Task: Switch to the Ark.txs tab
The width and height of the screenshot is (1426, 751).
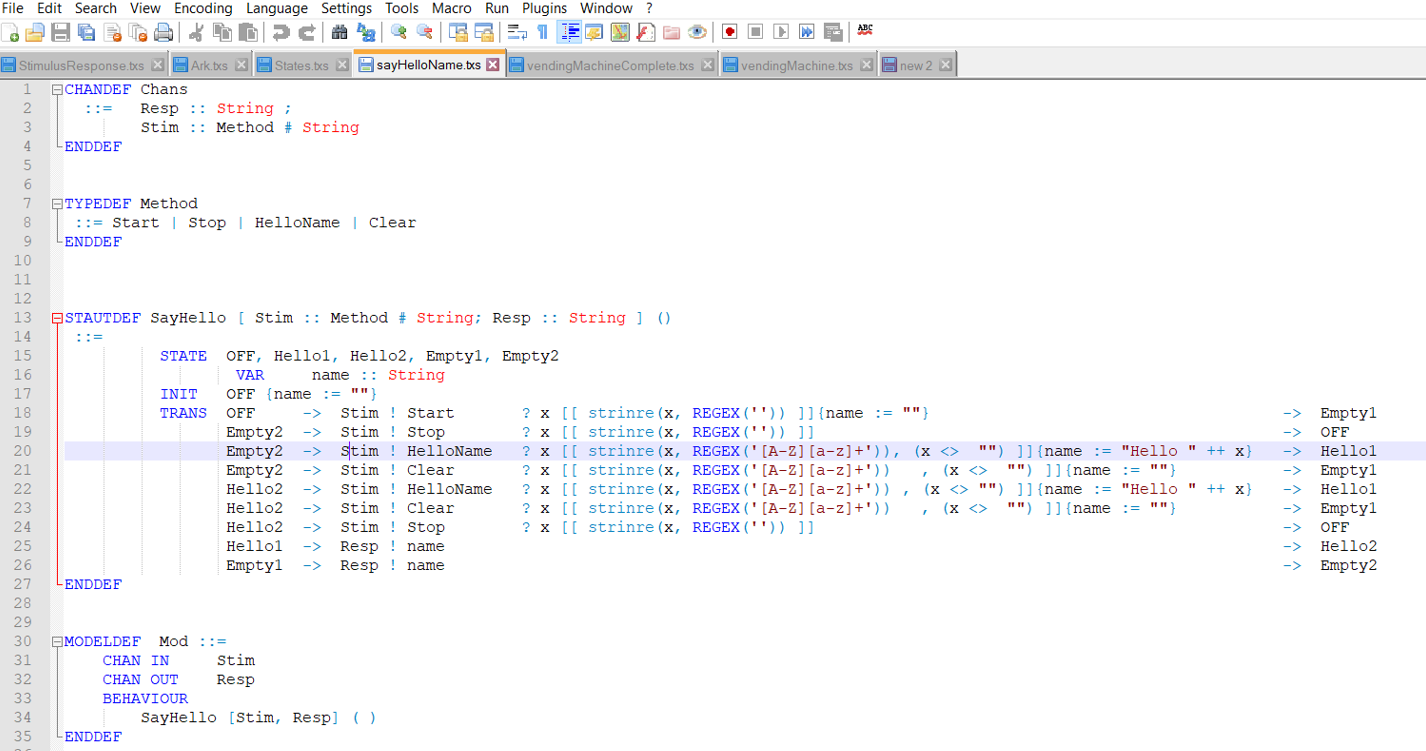Action: [x=210, y=66]
